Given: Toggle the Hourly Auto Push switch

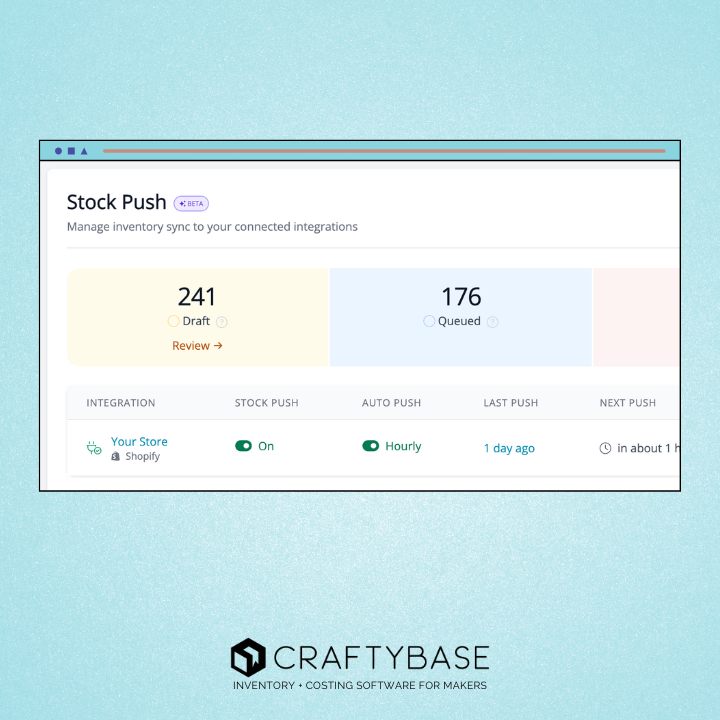Looking at the screenshot, I should [x=371, y=446].
